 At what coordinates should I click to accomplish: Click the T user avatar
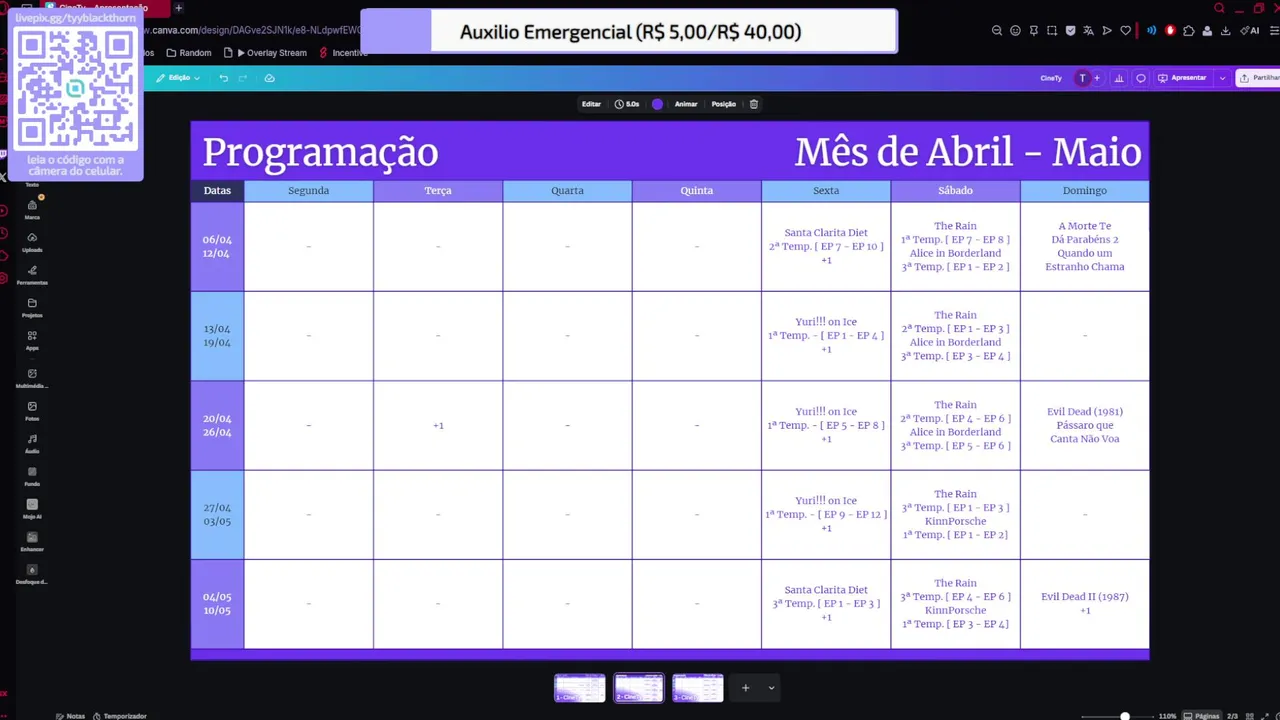pos(1082,78)
